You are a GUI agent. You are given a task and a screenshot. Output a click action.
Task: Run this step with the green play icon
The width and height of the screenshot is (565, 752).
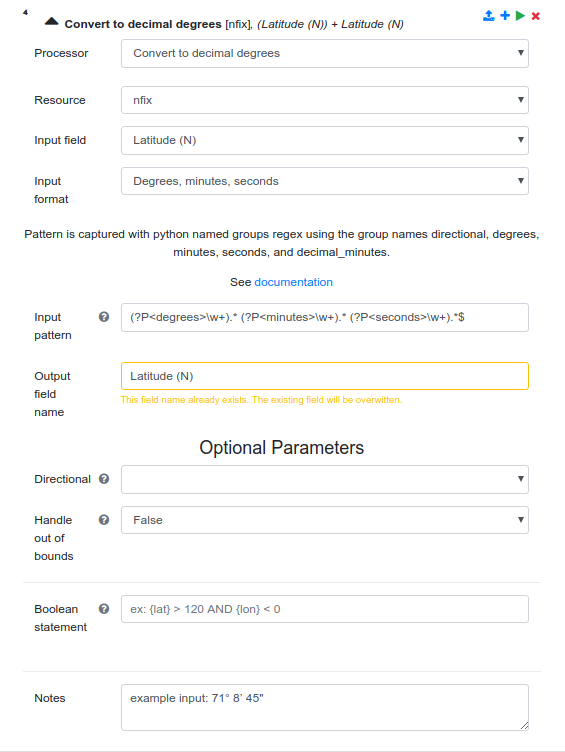(x=520, y=16)
